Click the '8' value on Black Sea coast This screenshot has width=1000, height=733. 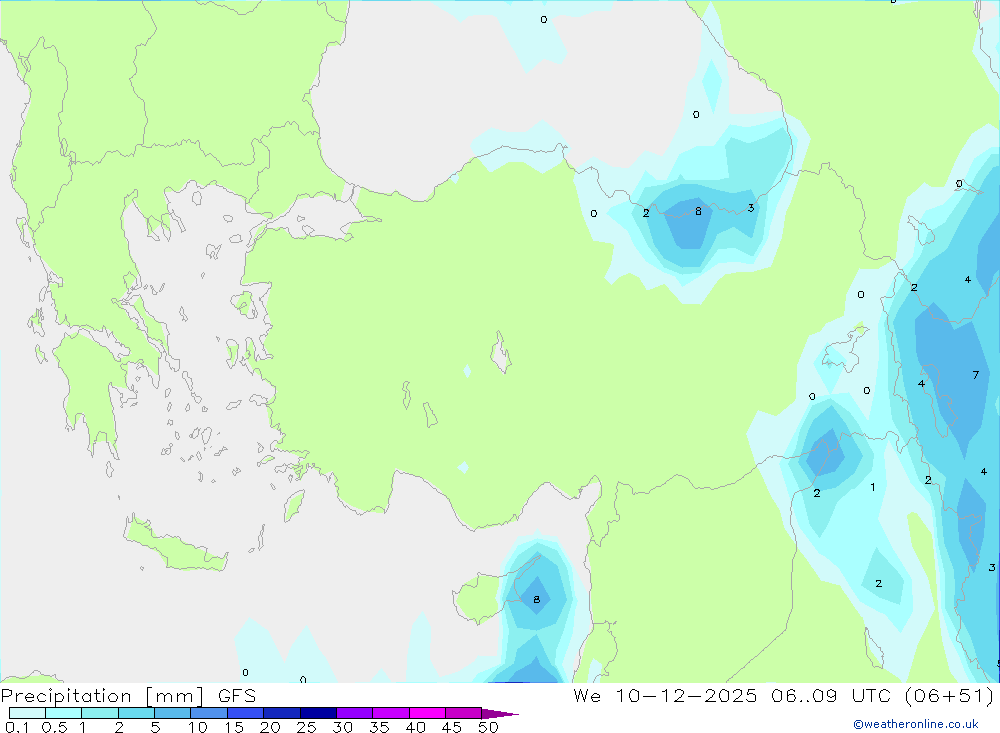[x=698, y=211]
